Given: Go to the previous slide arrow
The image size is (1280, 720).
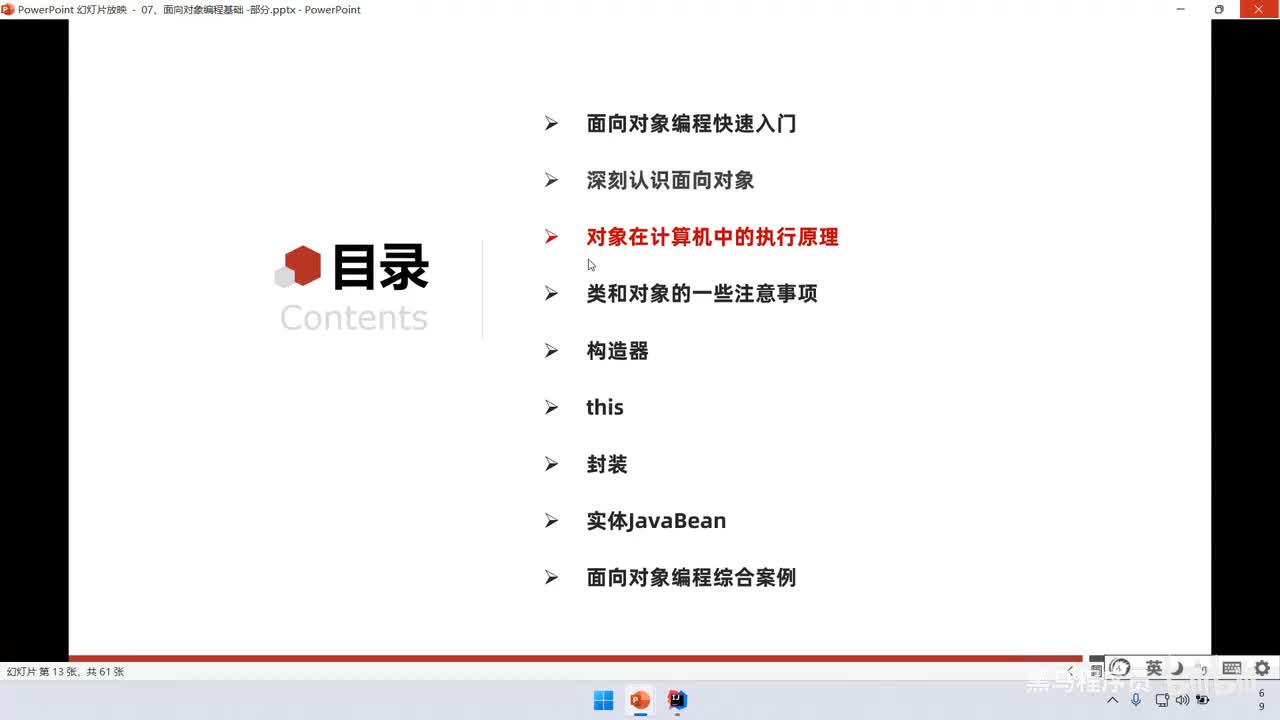Looking at the screenshot, I should [1070, 670].
